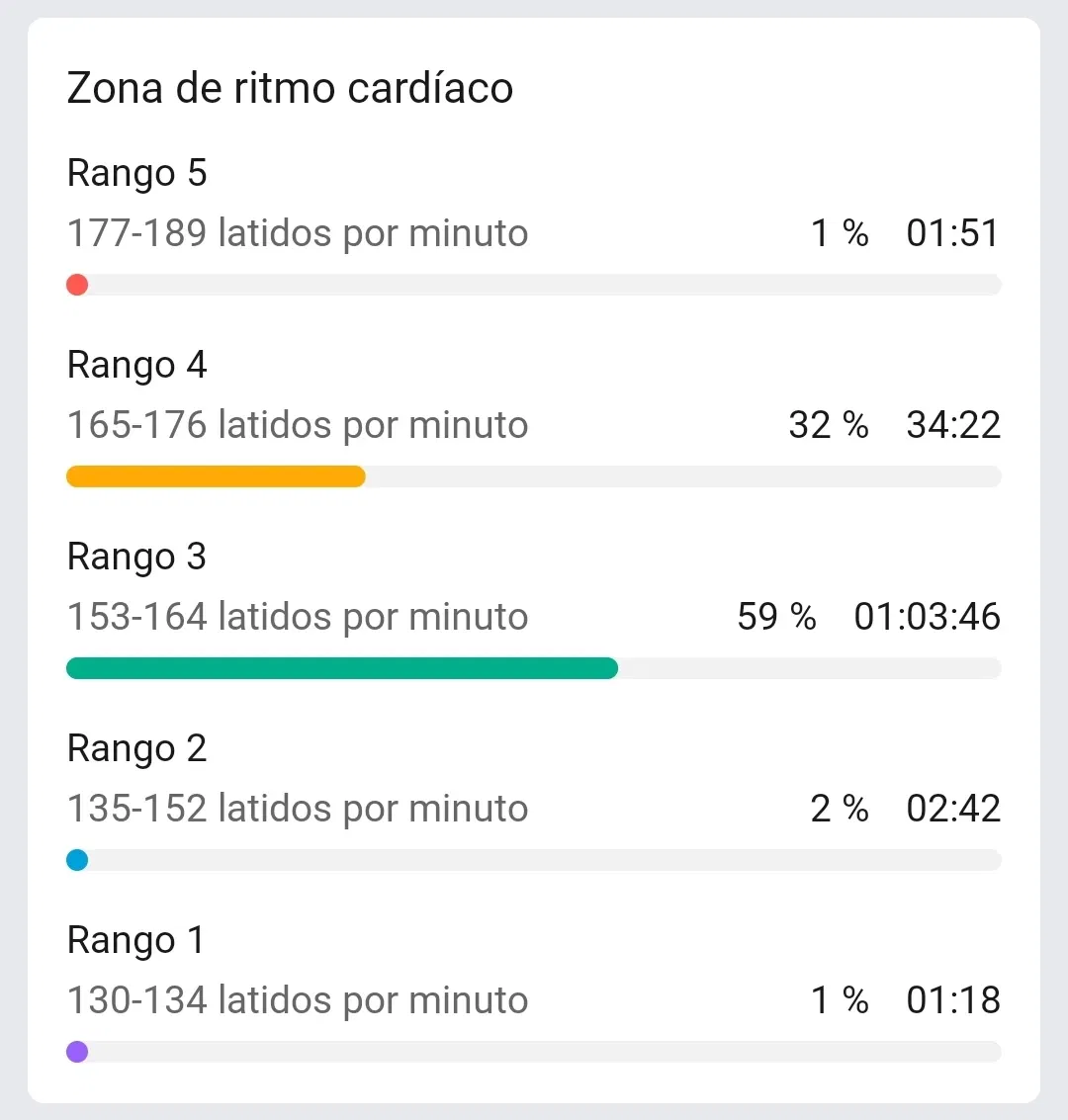Click the 59 % value for Rango 3
This screenshot has width=1068, height=1120.
[x=776, y=617]
